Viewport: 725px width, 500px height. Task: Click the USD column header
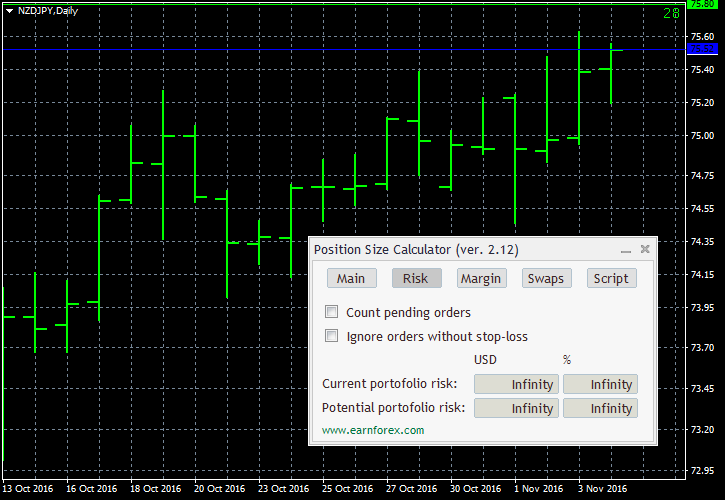tap(485, 360)
